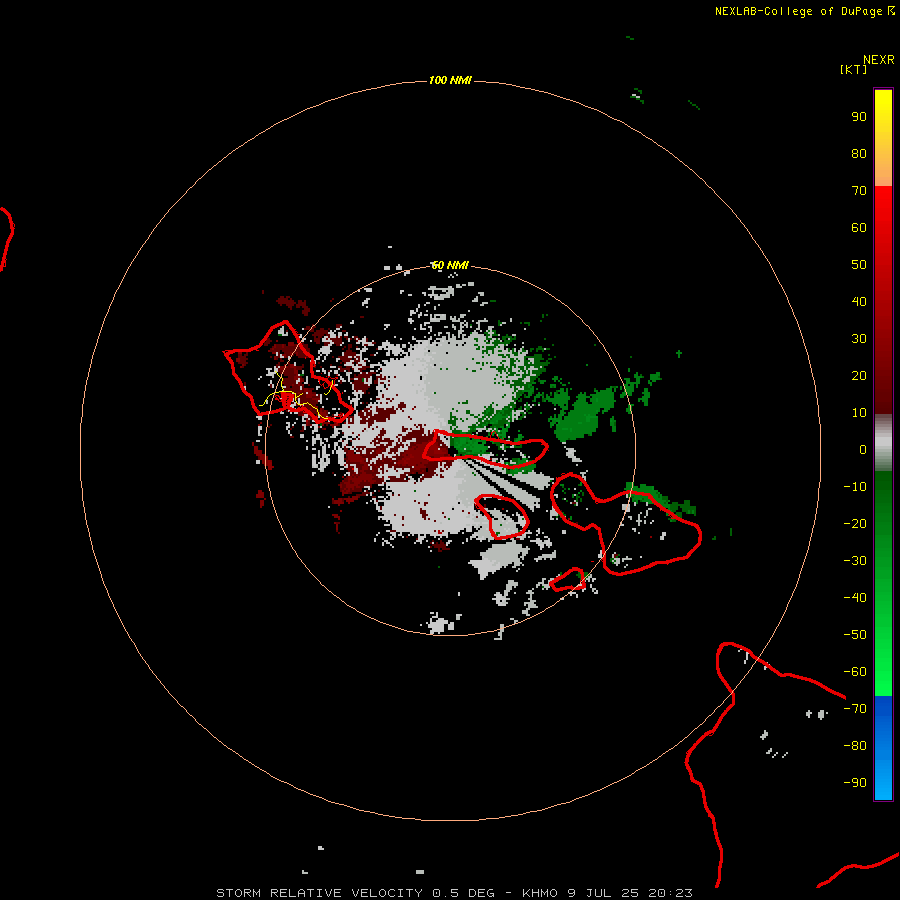
Task: Click the NEXLAB-College of DuPage watermark text
Action: pos(805,11)
